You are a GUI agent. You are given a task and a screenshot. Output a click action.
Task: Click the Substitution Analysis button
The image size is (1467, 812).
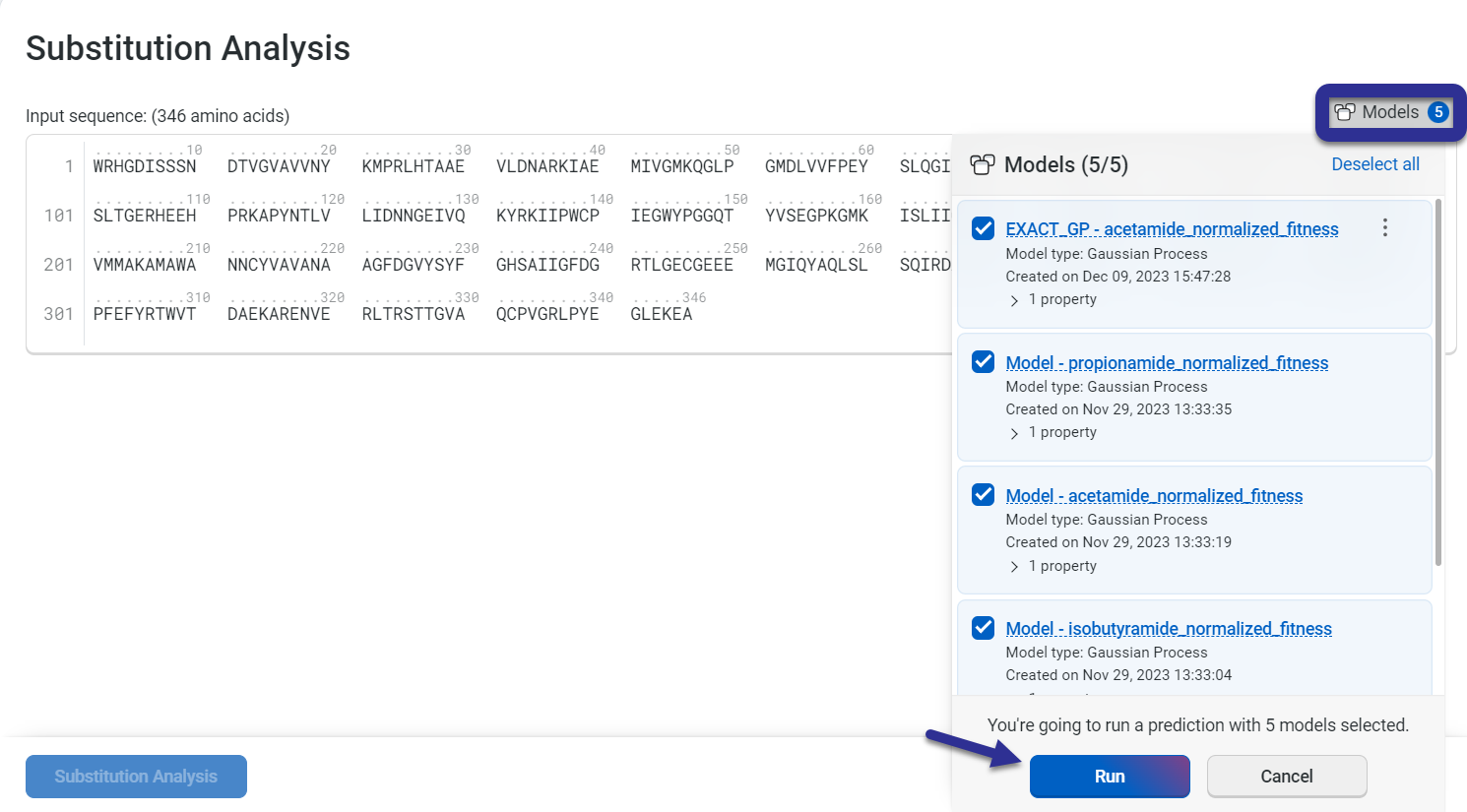coord(136,777)
